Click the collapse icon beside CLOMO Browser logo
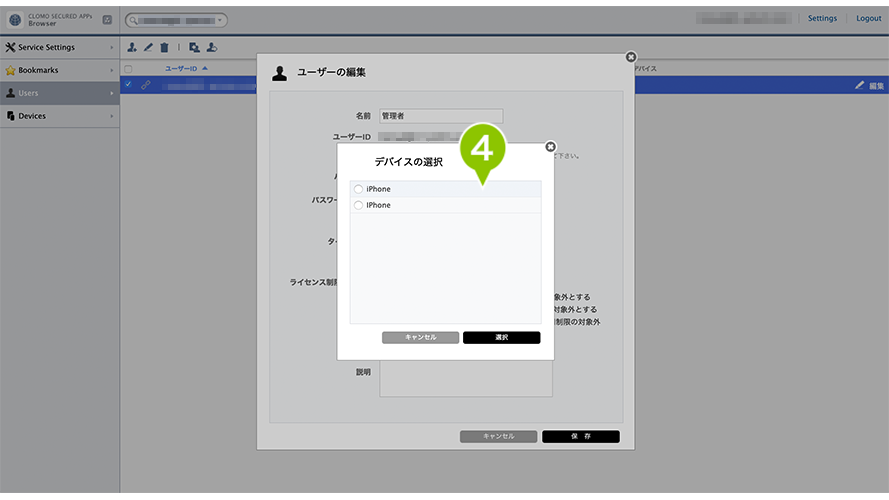889x500 pixels. coord(107,19)
